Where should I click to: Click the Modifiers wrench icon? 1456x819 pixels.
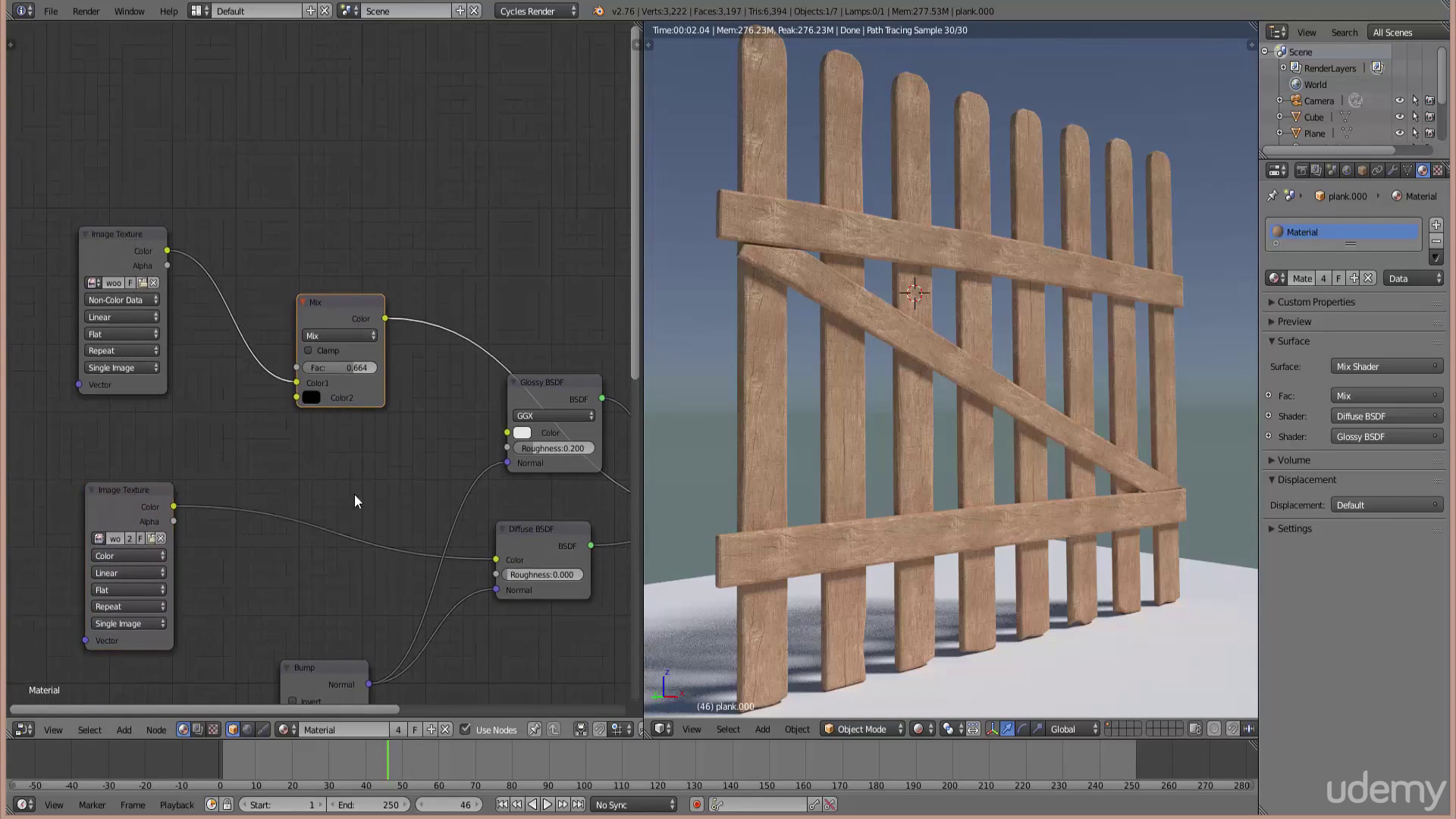point(1393,170)
